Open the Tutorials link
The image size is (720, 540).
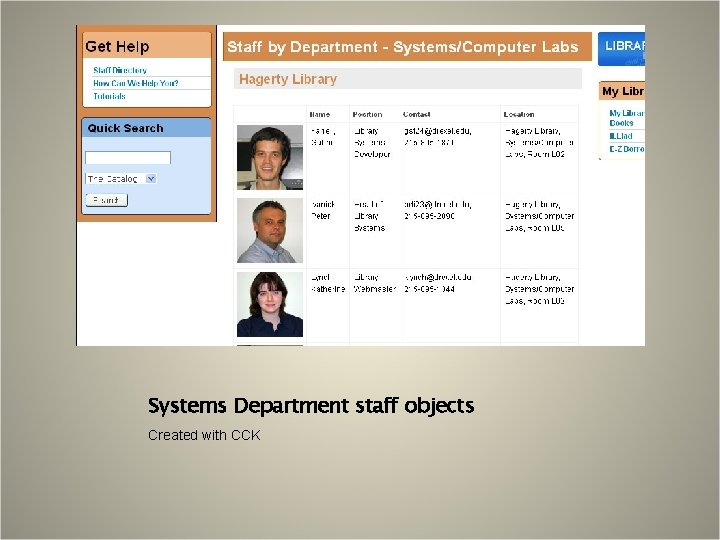[x=109, y=96]
